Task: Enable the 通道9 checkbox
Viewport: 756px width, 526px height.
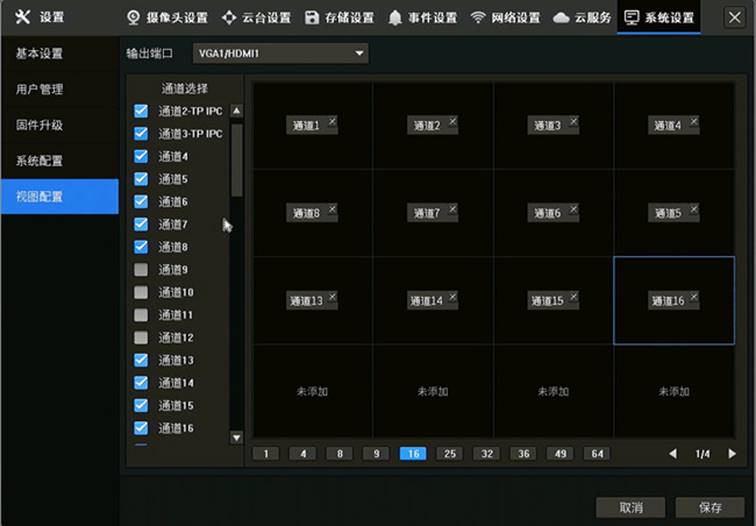Action: click(x=141, y=270)
